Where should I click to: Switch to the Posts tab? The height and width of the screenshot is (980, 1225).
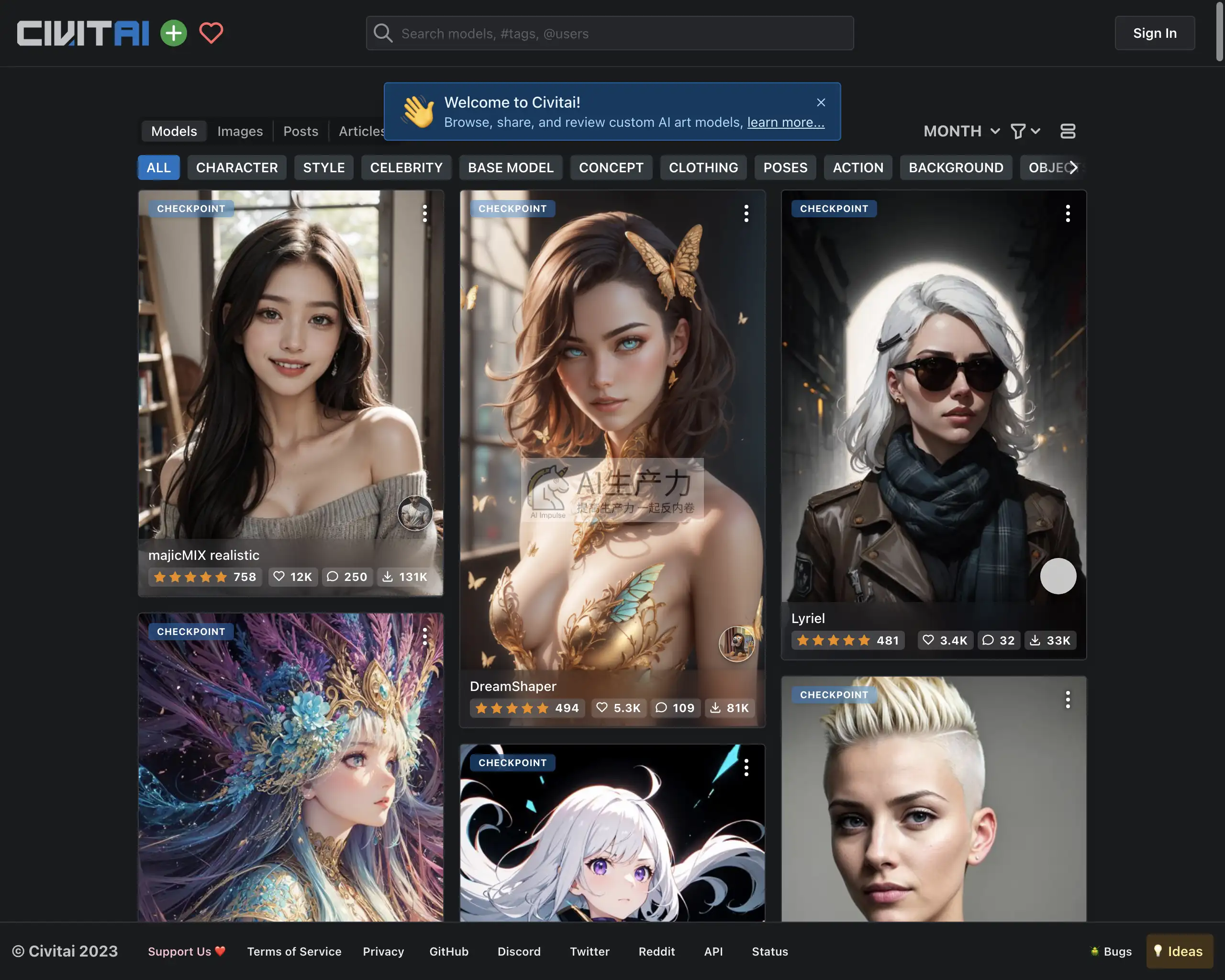pyautogui.click(x=301, y=131)
